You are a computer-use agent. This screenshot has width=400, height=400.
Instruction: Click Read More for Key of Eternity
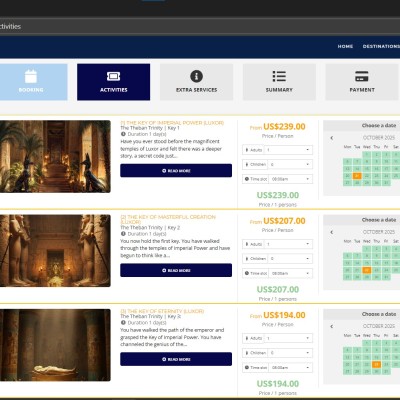tap(176, 359)
